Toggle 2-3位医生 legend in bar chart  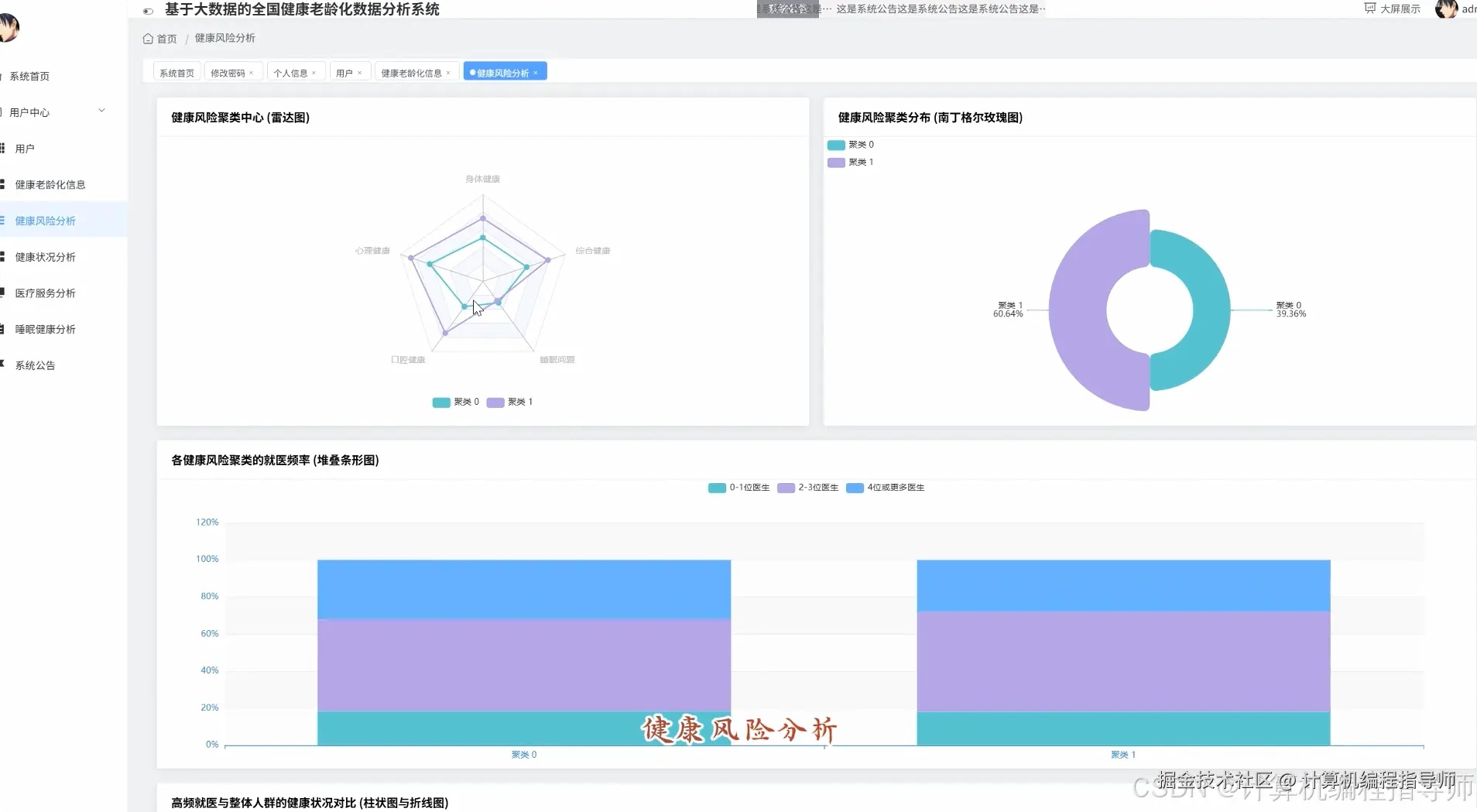pyautogui.click(x=808, y=488)
